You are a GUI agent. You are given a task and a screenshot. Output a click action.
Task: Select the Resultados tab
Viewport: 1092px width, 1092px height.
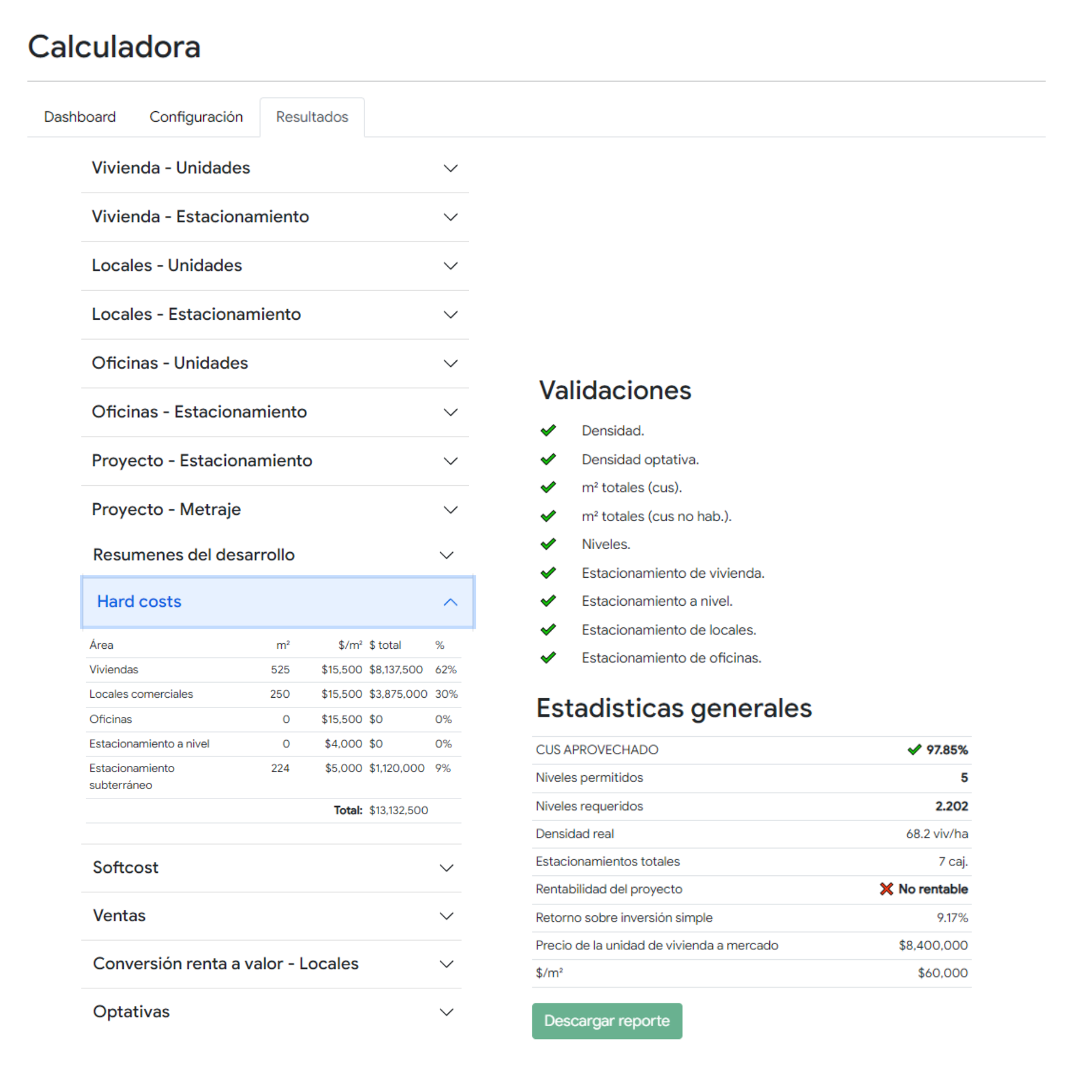312,117
